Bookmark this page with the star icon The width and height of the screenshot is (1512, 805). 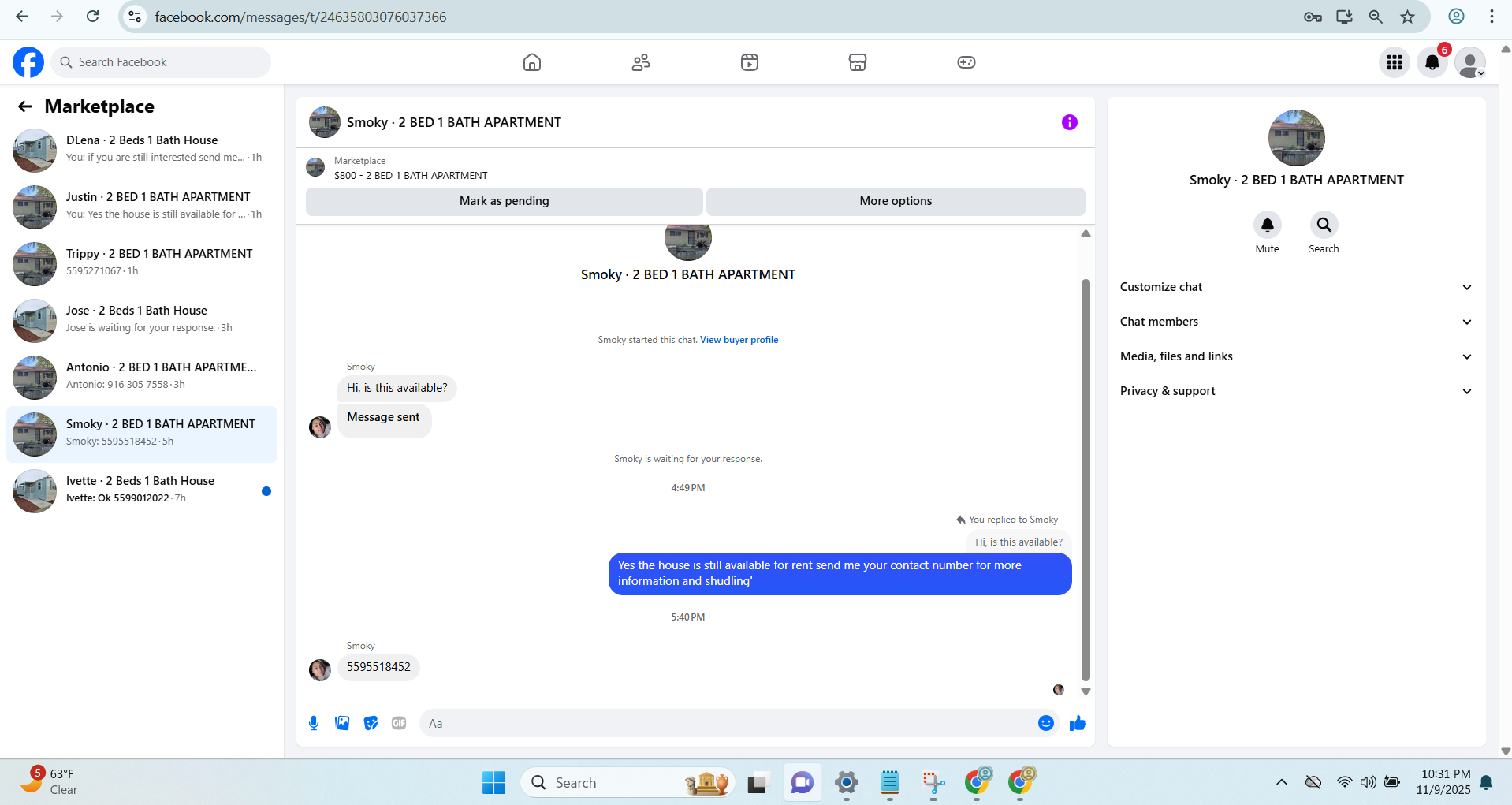click(x=1408, y=17)
